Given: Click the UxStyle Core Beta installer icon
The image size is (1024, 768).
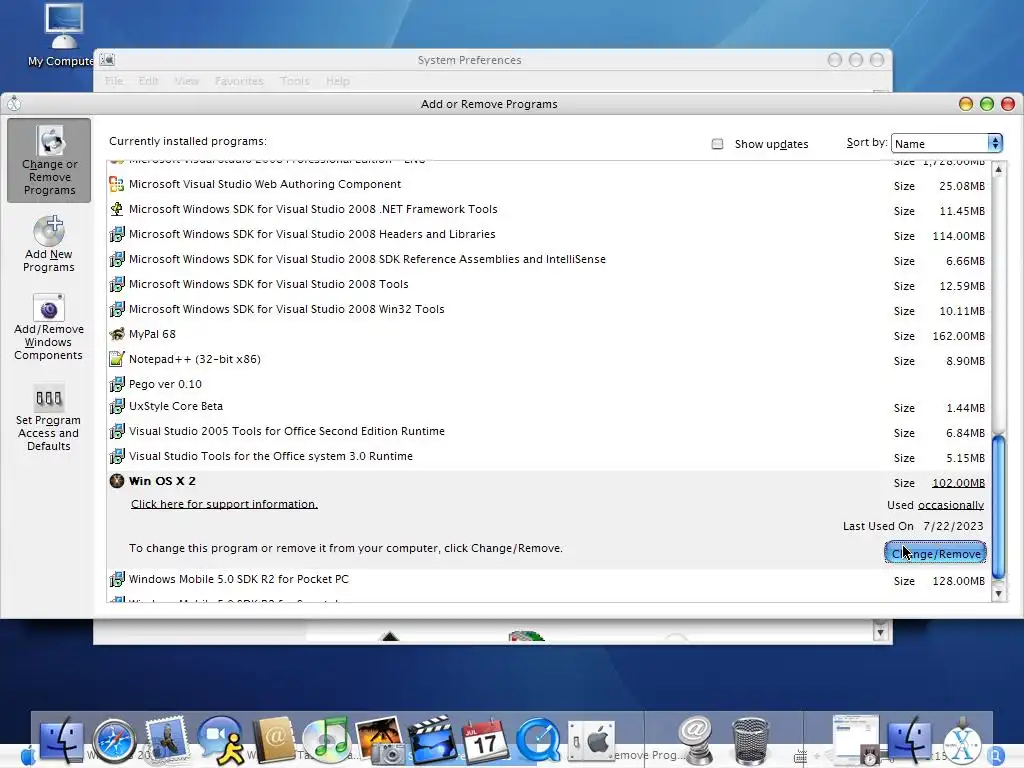Looking at the screenshot, I should pos(117,406).
